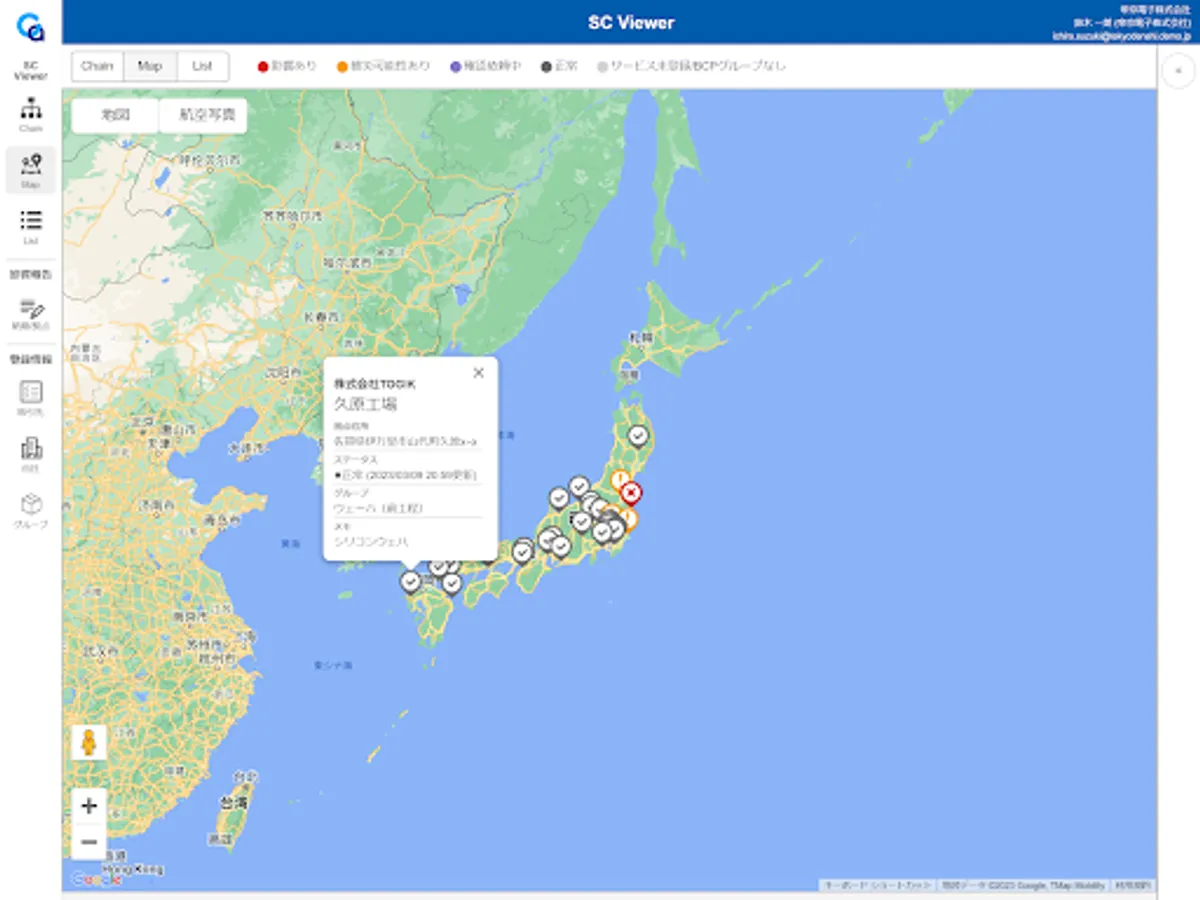
Task: Click the Street View pegman icon
Action: [x=89, y=743]
